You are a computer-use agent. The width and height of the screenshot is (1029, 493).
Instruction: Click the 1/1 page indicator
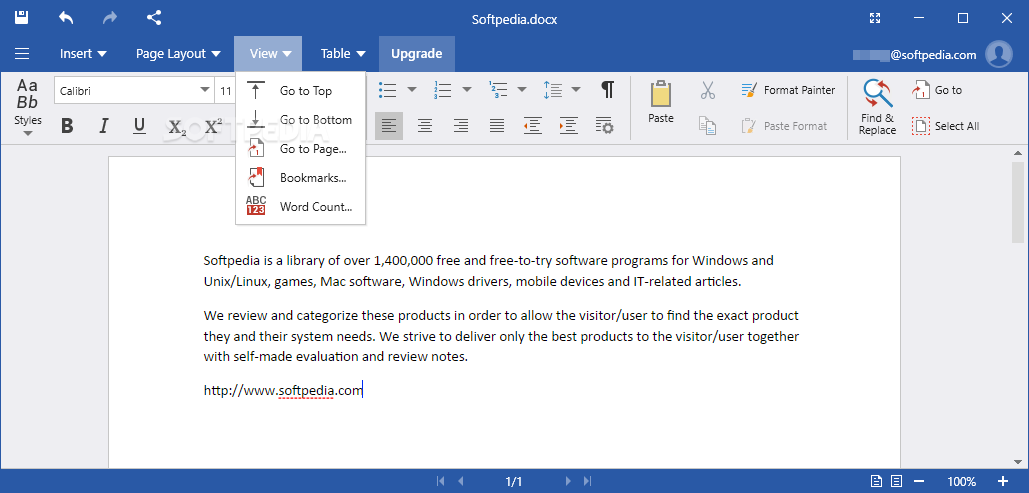[514, 481]
